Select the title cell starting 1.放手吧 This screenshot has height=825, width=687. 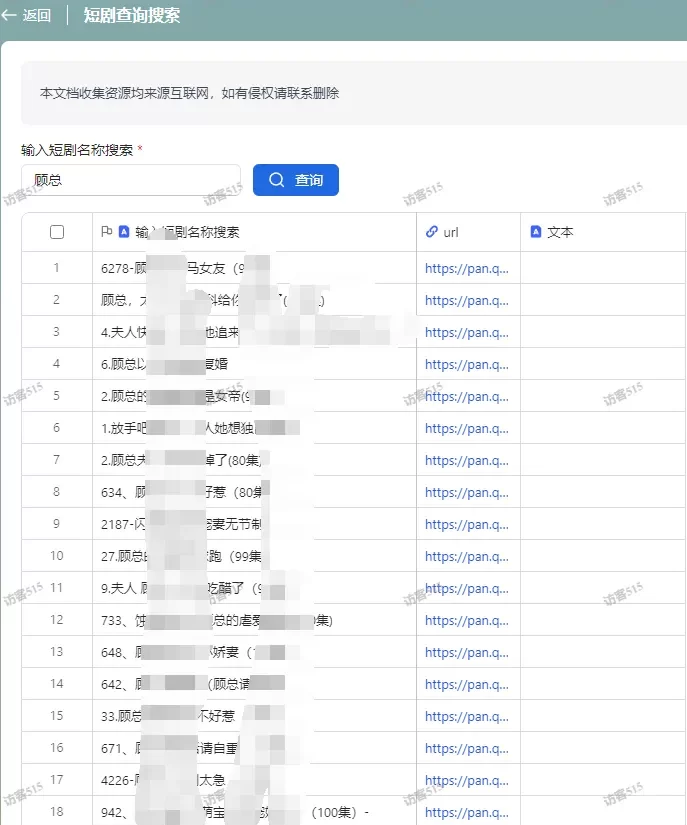[254, 428]
